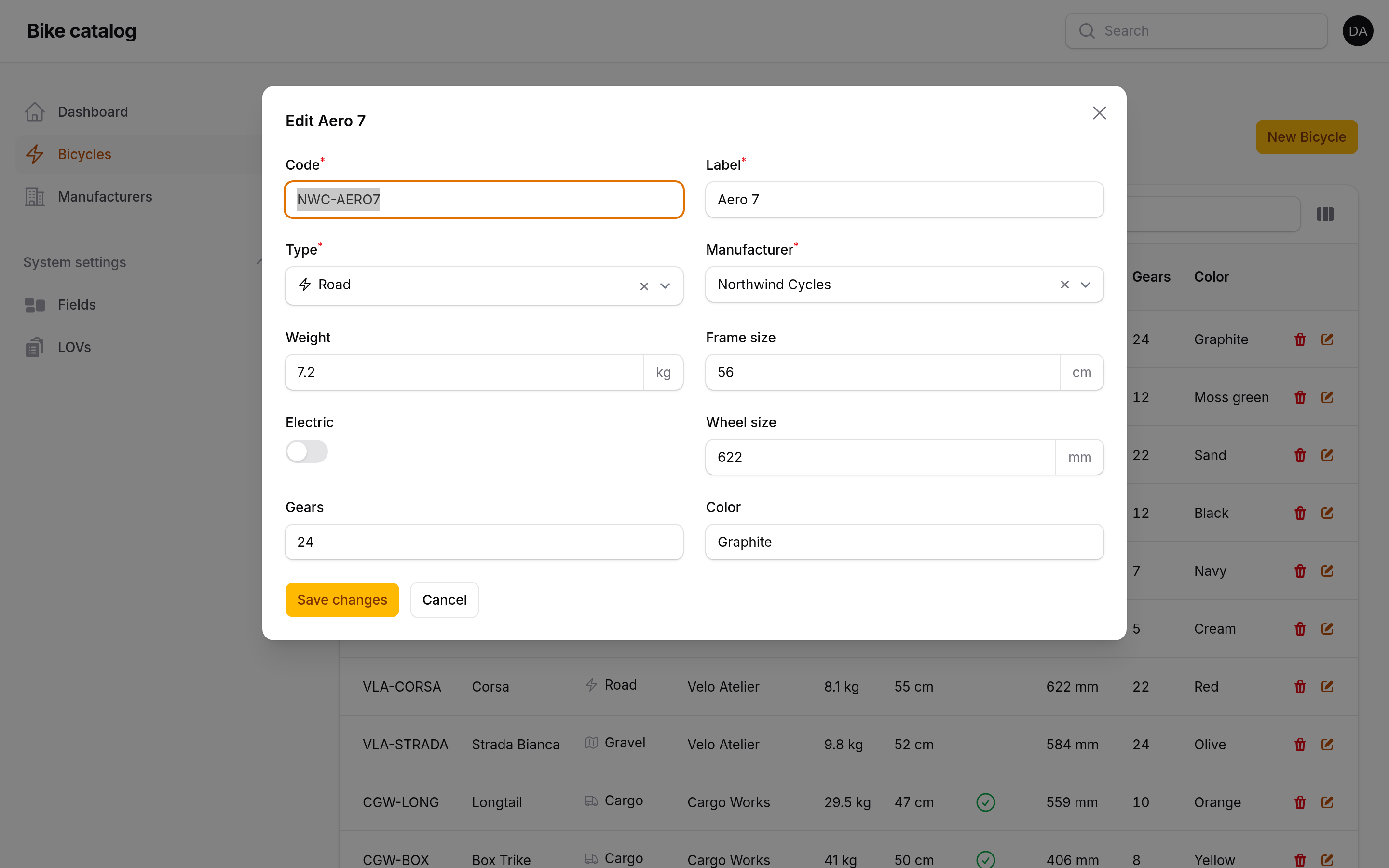Edit the Sand bicycle row
This screenshot has height=868, width=1389.
click(x=1327, y=455)
